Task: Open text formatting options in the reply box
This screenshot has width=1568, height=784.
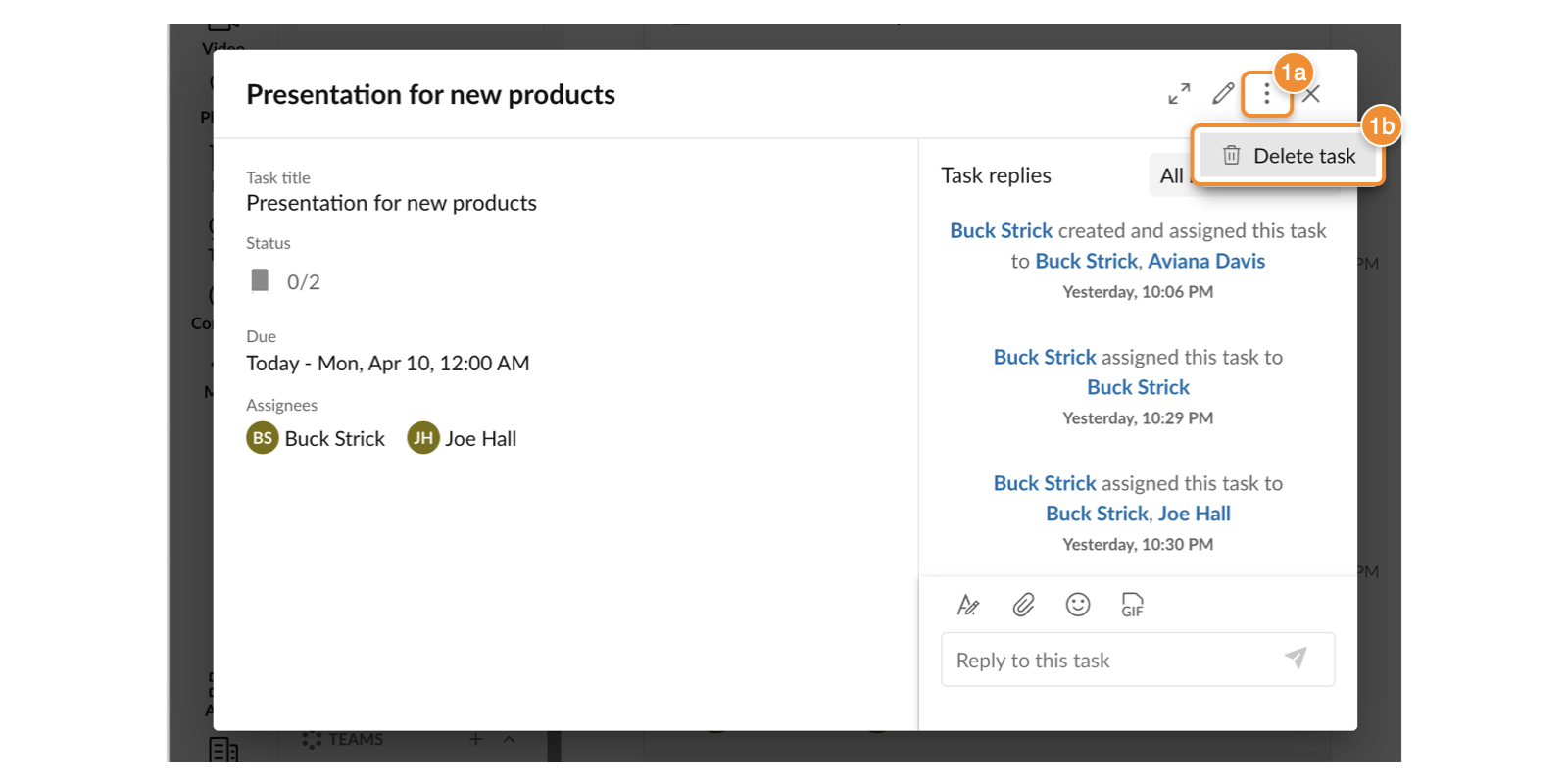Action: (x=968, y=605)
